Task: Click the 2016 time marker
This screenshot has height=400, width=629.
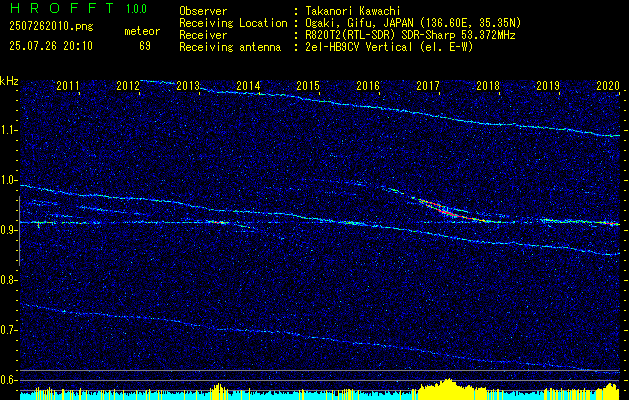Action: (368, 86)
